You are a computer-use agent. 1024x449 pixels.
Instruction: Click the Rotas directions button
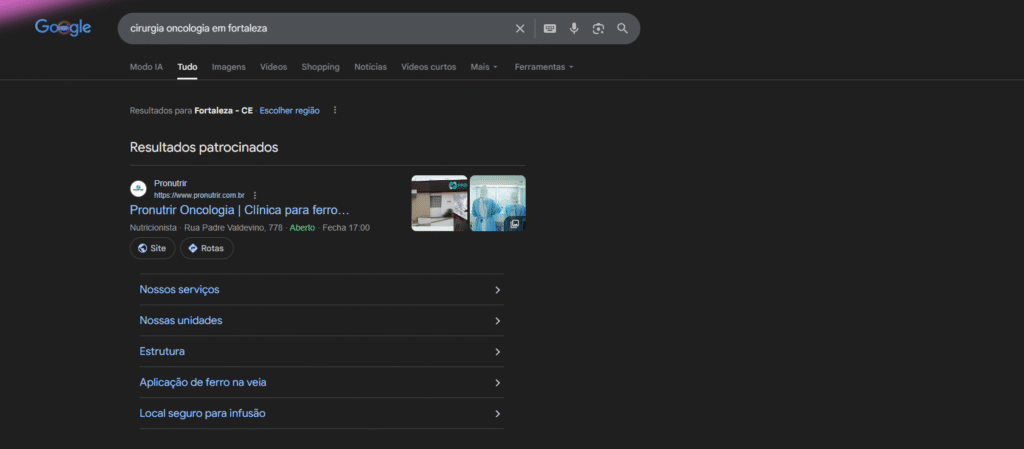click(x=206, y=248)
